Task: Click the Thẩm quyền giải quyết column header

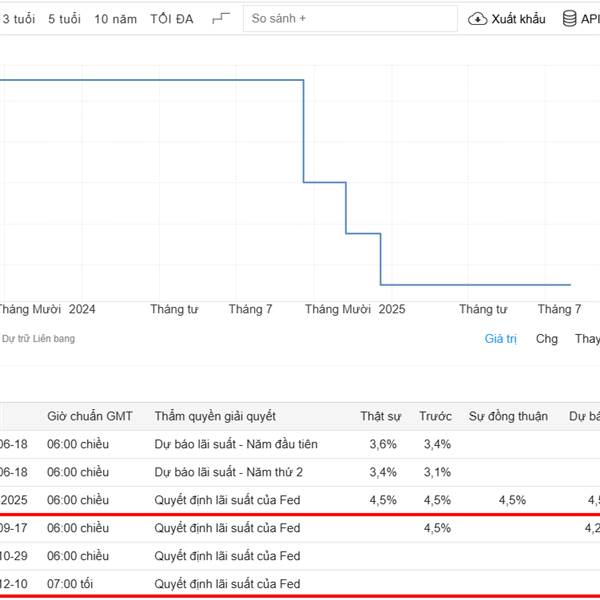Action: pos(215,416)
